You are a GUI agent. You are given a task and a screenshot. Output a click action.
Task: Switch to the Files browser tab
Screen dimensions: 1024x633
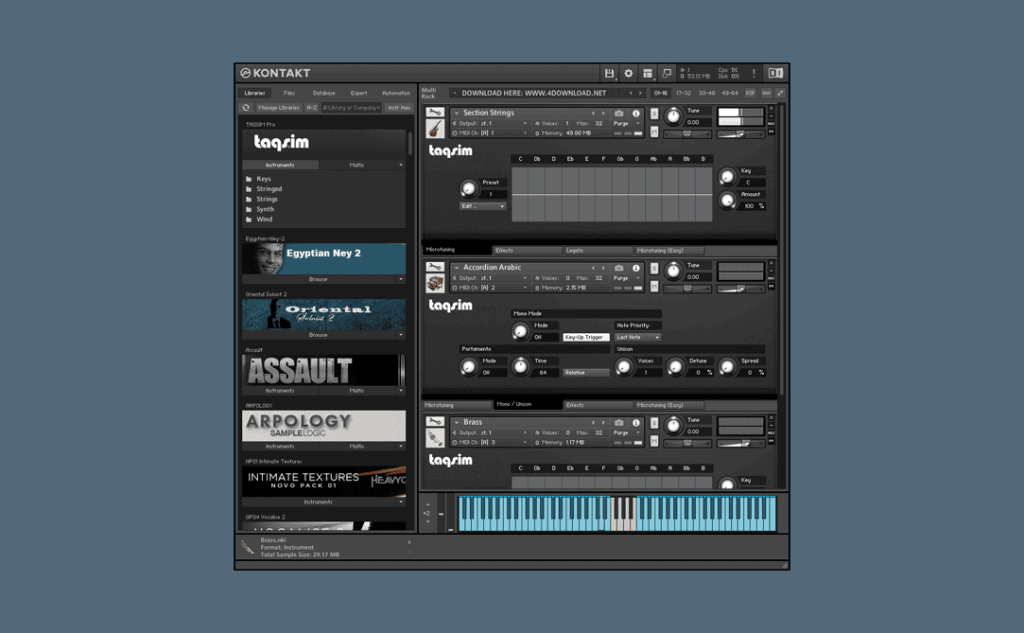(x=289, y=93)
